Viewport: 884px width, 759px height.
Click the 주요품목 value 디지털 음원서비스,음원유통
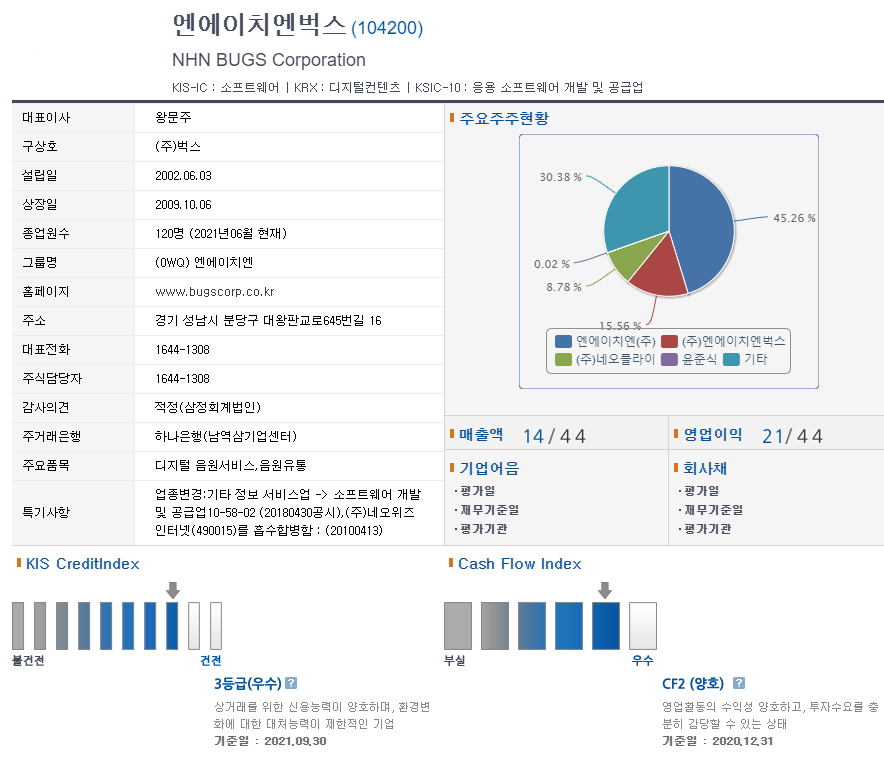coord(231,465)
